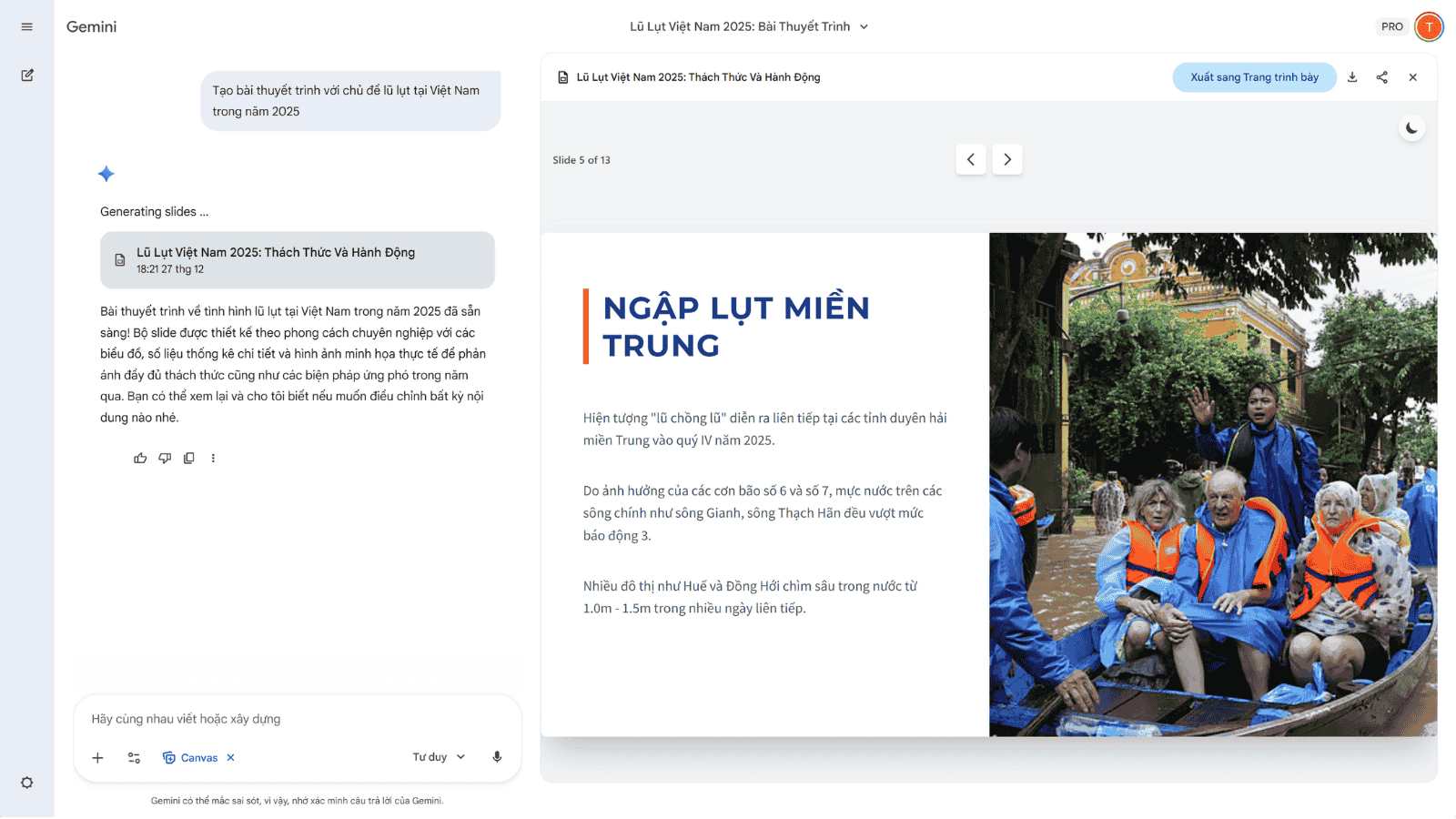
Task: Toggle dark mode with the moon button
Action: (1411, 128)
